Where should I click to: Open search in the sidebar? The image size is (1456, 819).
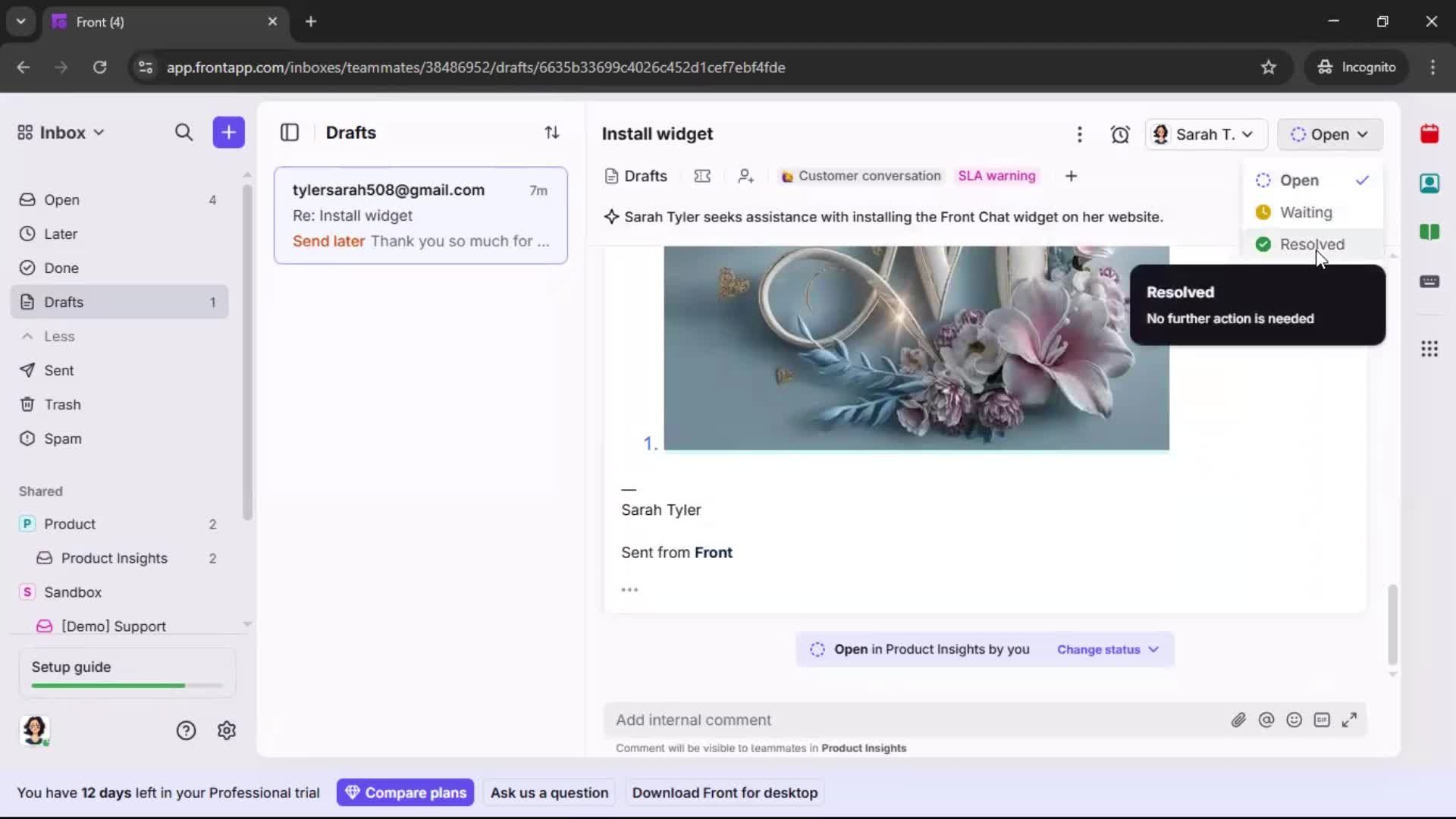click(184, 133)
